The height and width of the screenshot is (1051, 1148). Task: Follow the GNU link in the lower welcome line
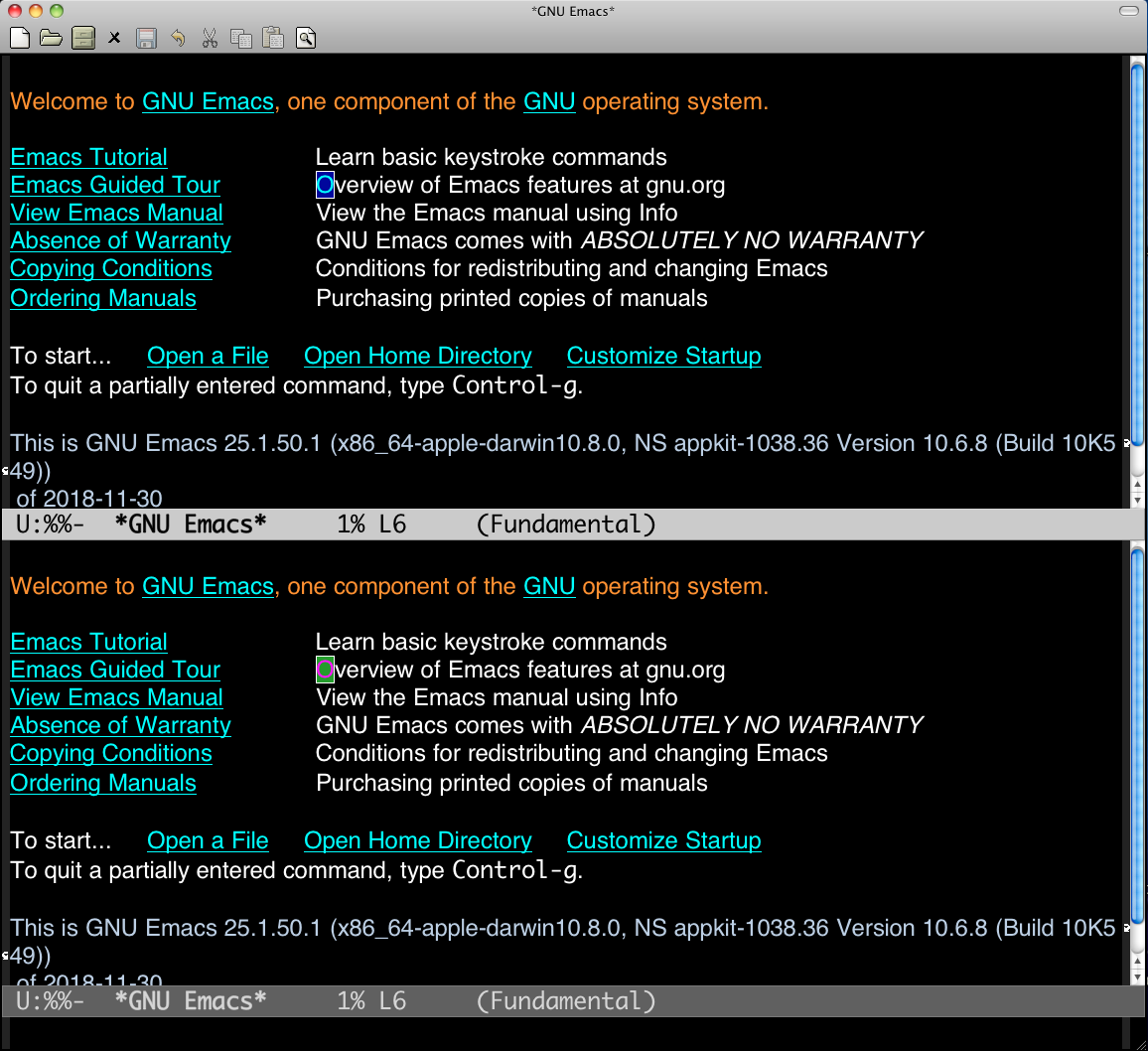tap(549, 586)
